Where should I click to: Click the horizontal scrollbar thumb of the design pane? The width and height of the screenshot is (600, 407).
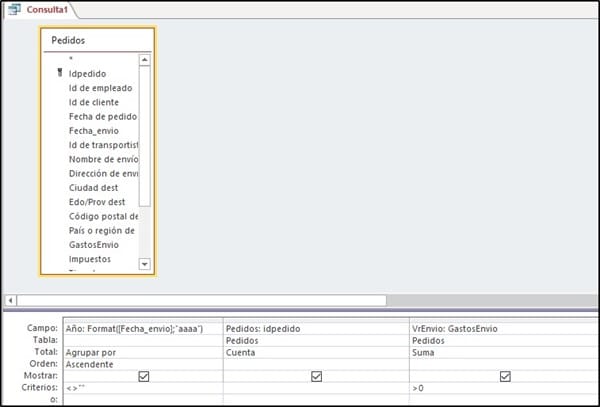point(201,301)
